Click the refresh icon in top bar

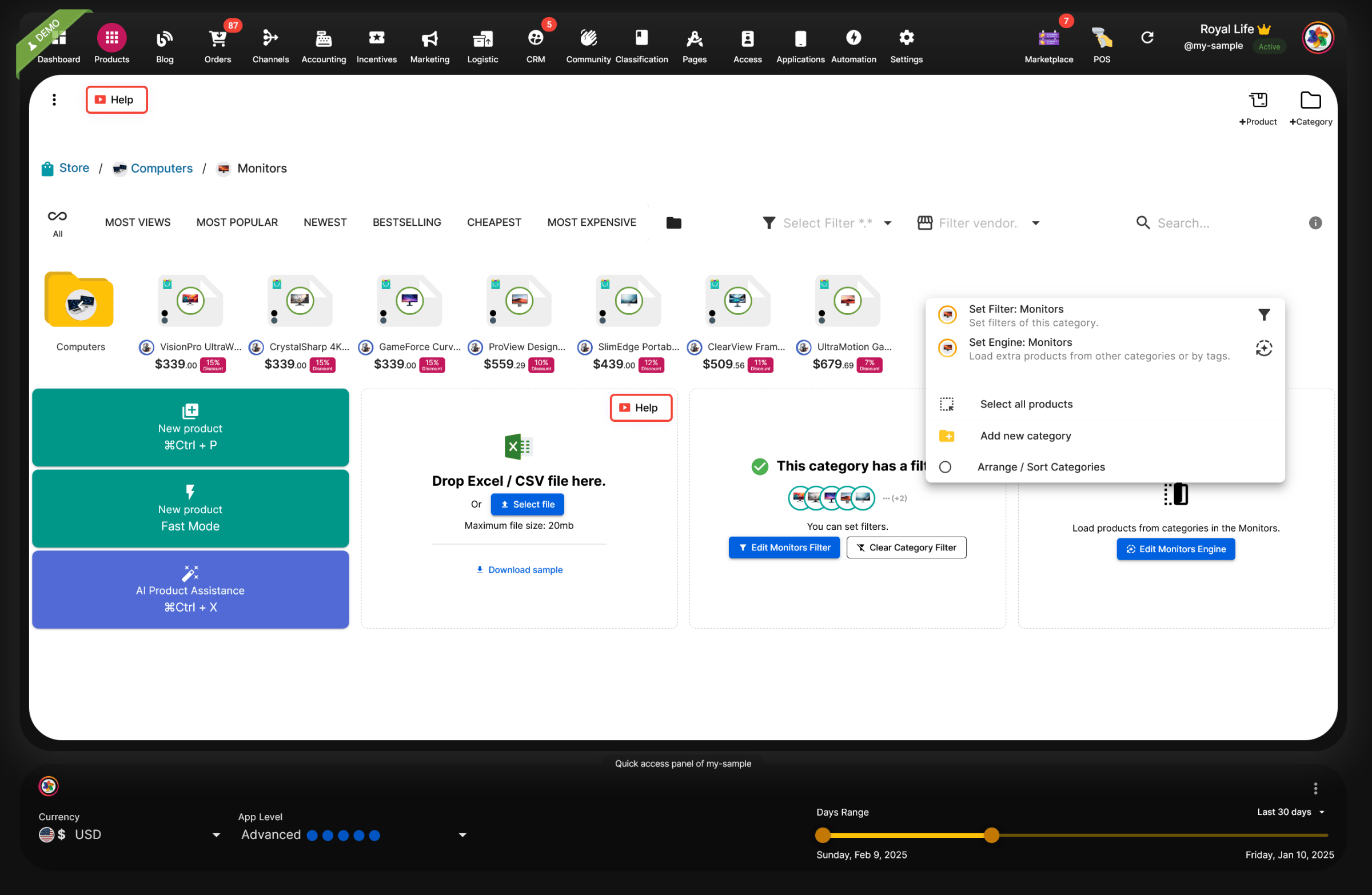1147,38
